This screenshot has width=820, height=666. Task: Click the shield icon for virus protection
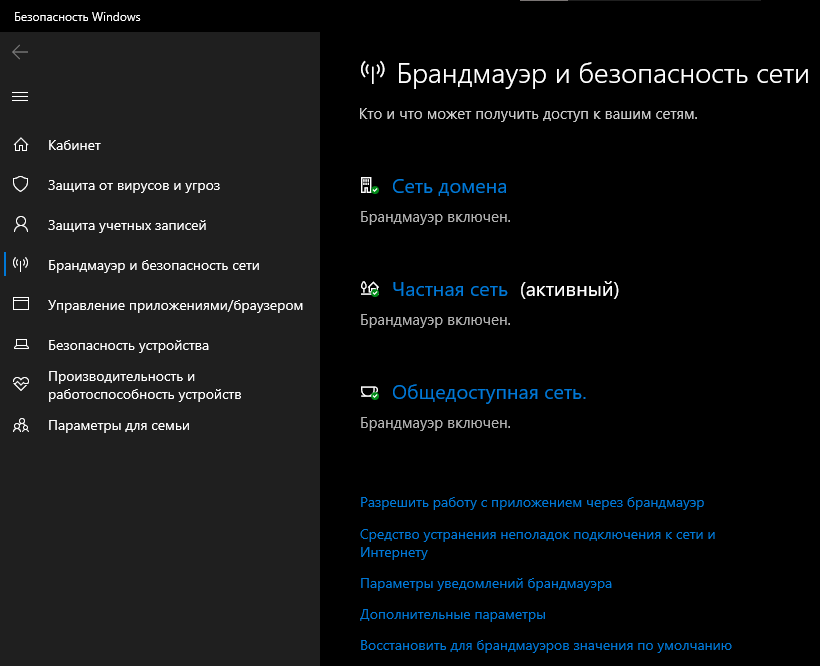click(21, 185)
